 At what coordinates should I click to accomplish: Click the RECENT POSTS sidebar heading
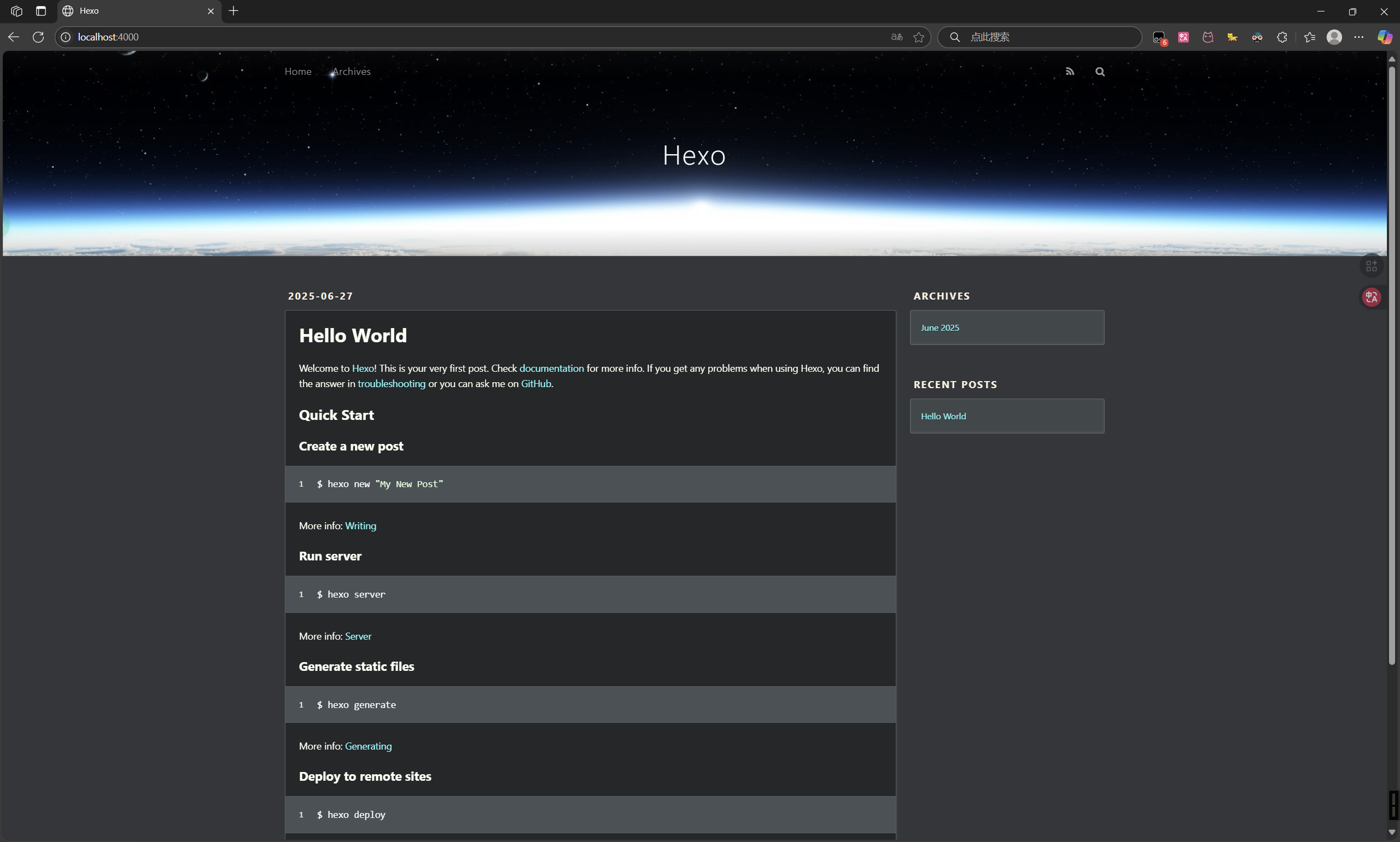[x=955, y=385]
